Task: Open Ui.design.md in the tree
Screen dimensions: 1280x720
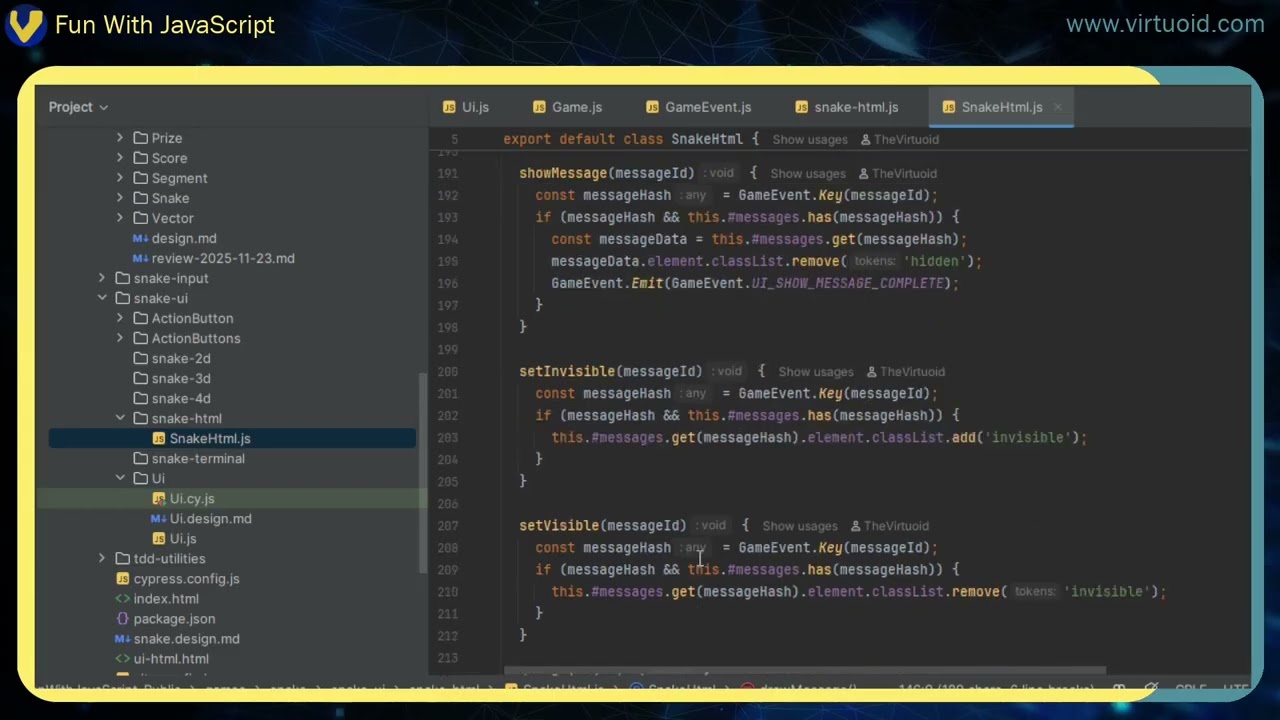Action: tap(211, 518)
